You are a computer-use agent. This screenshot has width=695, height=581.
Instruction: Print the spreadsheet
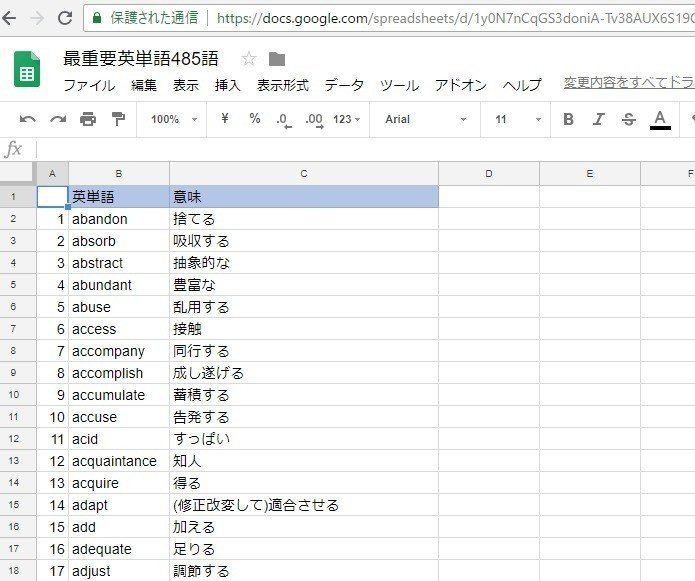pos(88,119)
